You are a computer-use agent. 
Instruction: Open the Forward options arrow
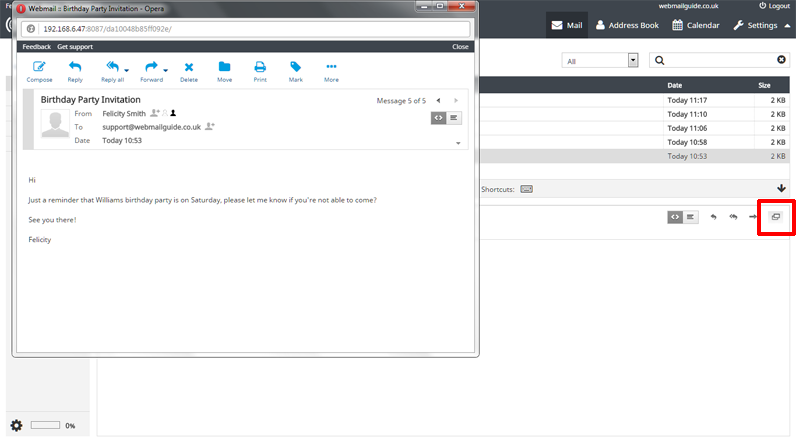(x=165, y=70)
